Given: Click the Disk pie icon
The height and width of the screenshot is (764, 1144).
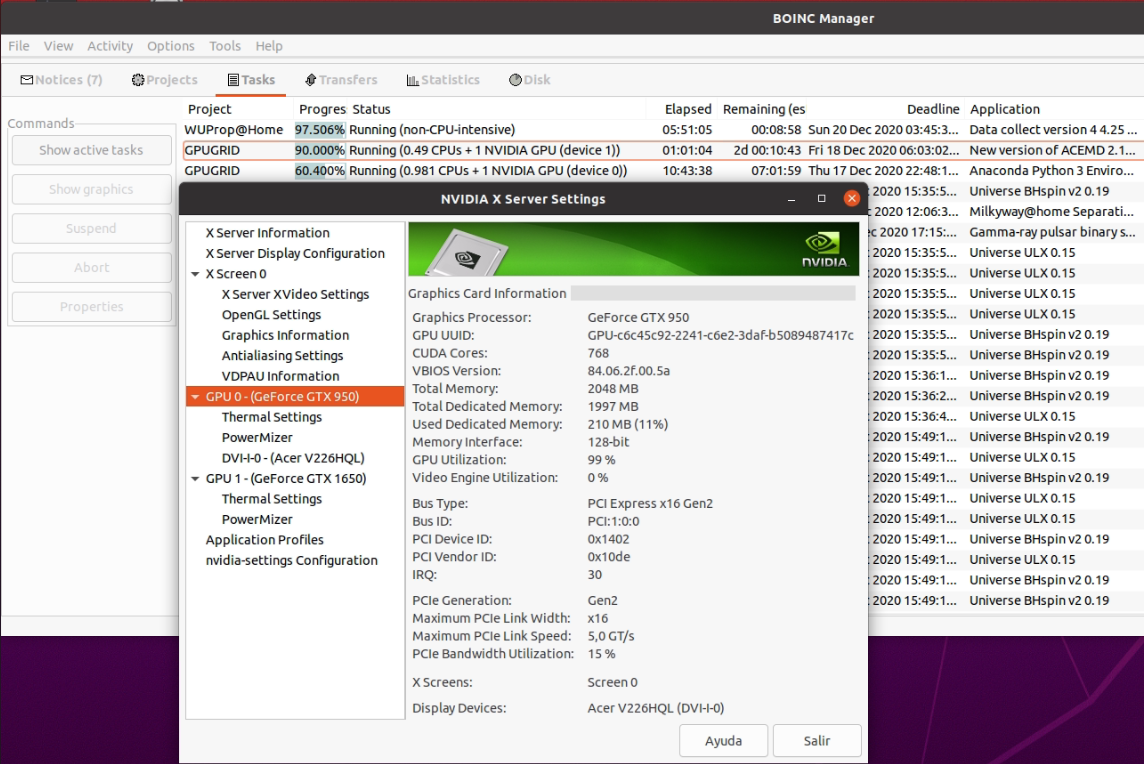Looking at the screenshot, I should (515, 80).
